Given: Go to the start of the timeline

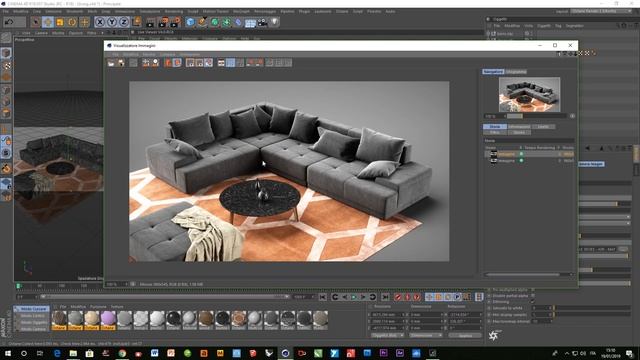Looking at the screenshot, I should pyautogui.click(x=322, y=297).
